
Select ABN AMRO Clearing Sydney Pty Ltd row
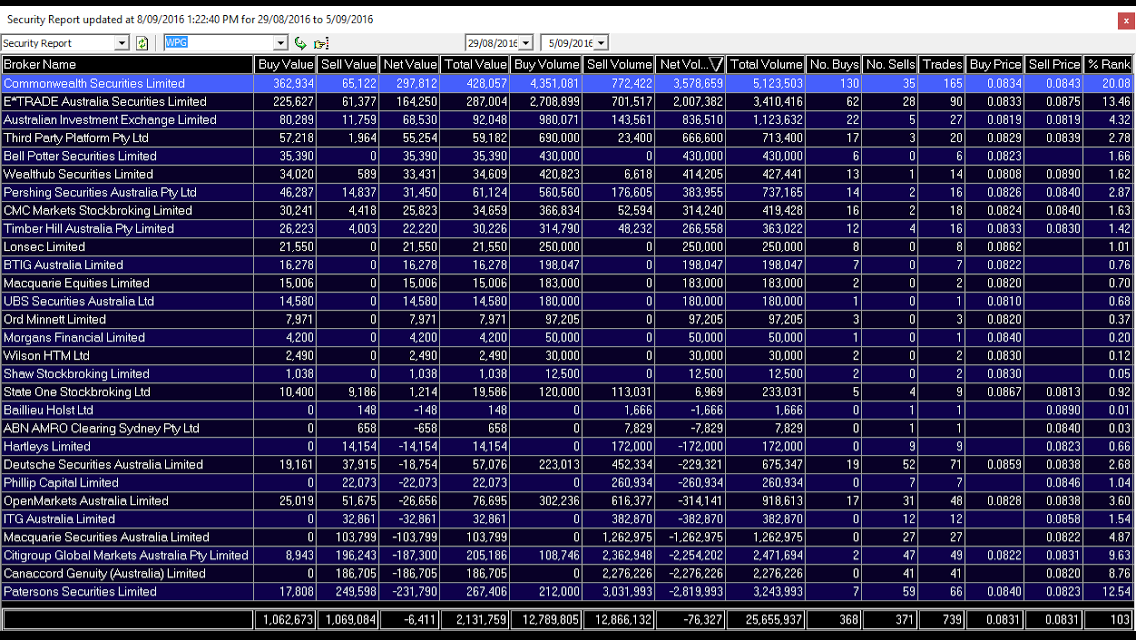(x=567, y=428)
